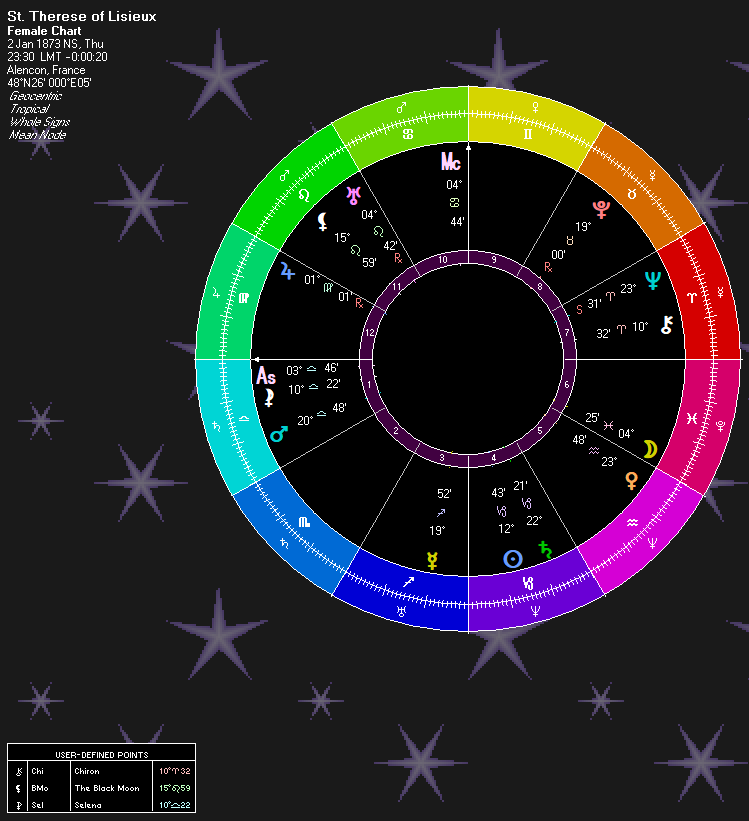Select house number 10 on the inner ring
Viewport: 749px width, 821px height.
coord(443,259)
